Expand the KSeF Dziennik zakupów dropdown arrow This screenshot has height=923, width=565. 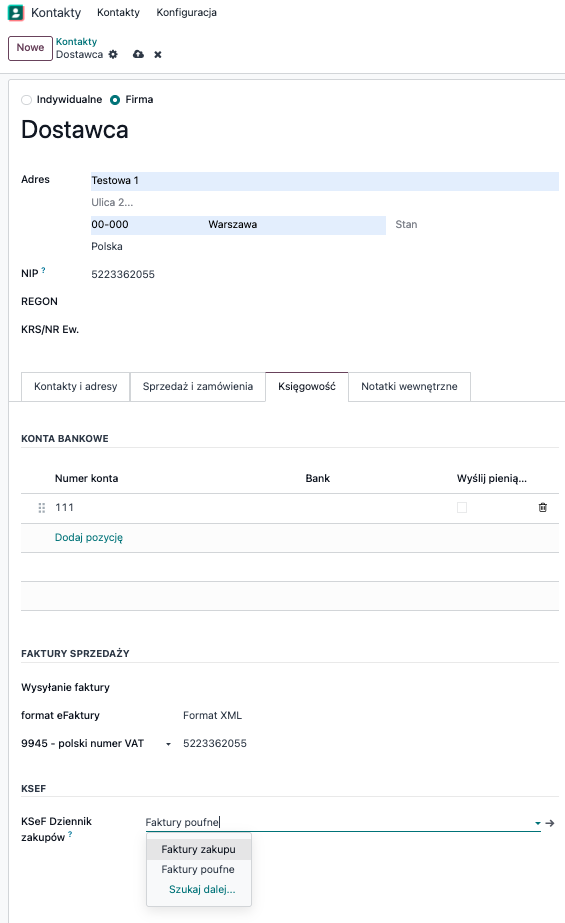pyautogui.click(x=537, y=823)
